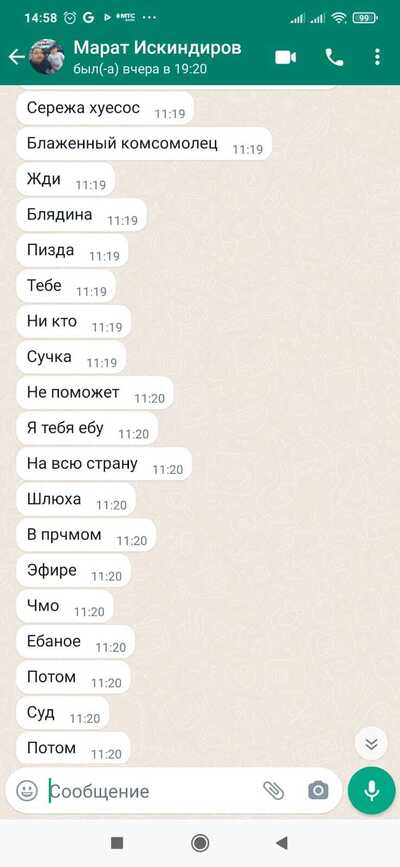Select the message reading Суд
The height and width of the screenshot is (867, 400).
coord(63,713)
